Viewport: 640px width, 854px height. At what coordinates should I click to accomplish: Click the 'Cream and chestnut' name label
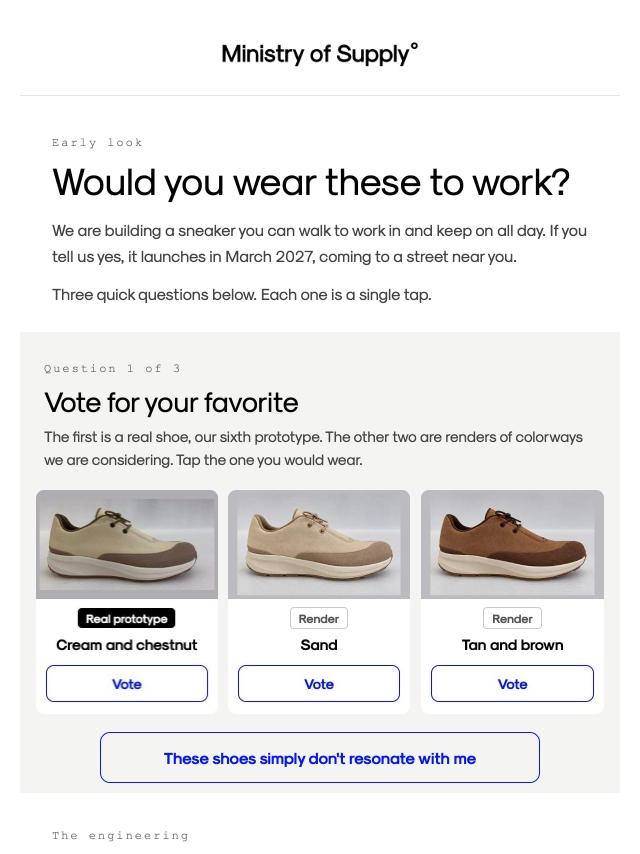[126, 645]
